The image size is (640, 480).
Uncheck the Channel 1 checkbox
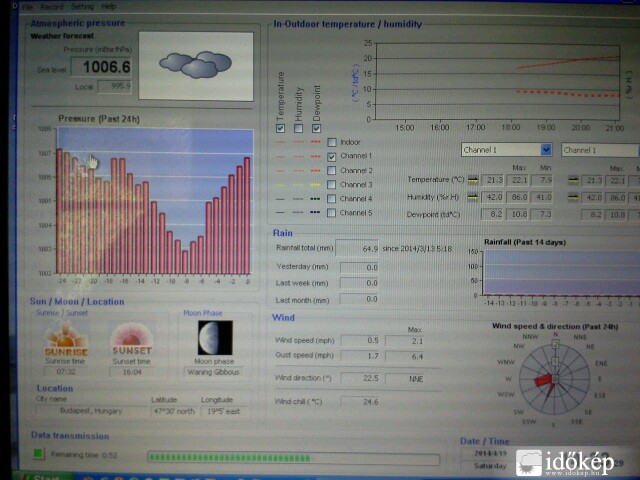331,156
